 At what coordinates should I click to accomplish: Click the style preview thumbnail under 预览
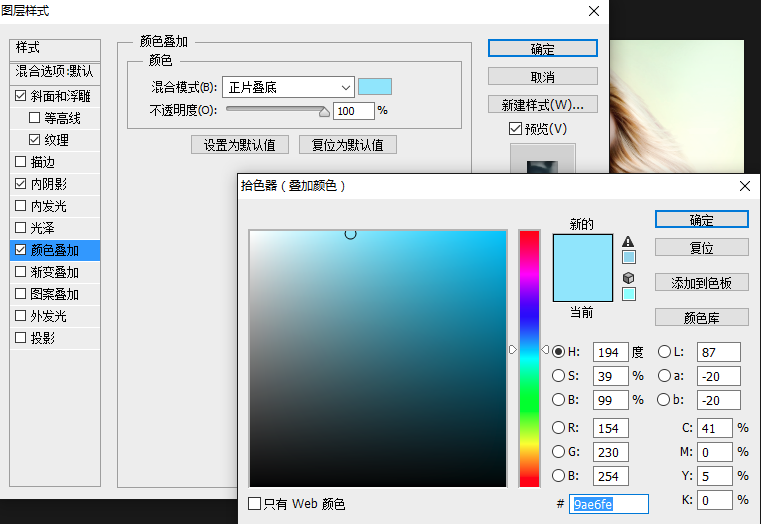(542, 159)
